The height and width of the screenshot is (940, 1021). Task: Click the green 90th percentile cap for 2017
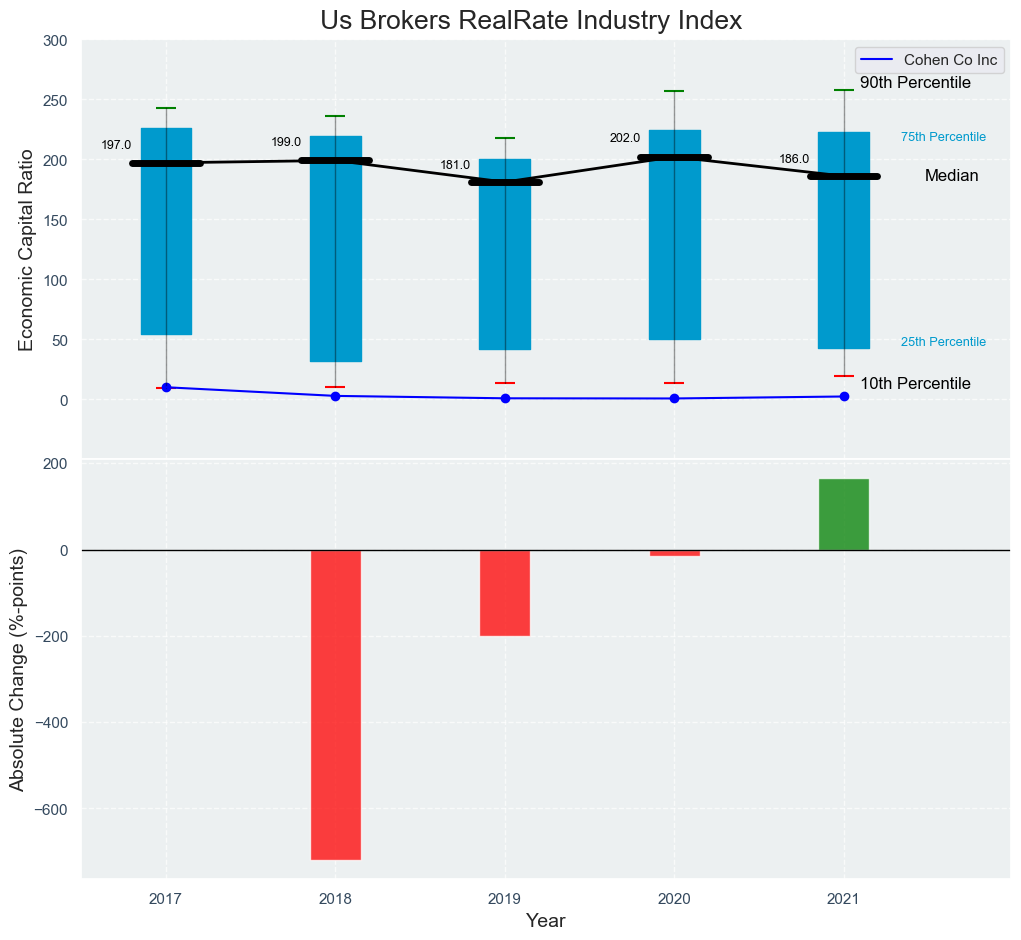[166, 108]
